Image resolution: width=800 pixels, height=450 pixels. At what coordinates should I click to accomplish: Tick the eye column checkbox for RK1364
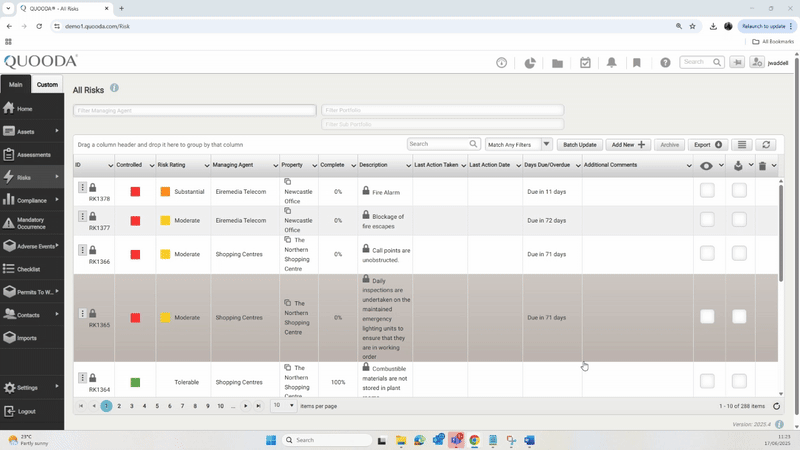707,381
